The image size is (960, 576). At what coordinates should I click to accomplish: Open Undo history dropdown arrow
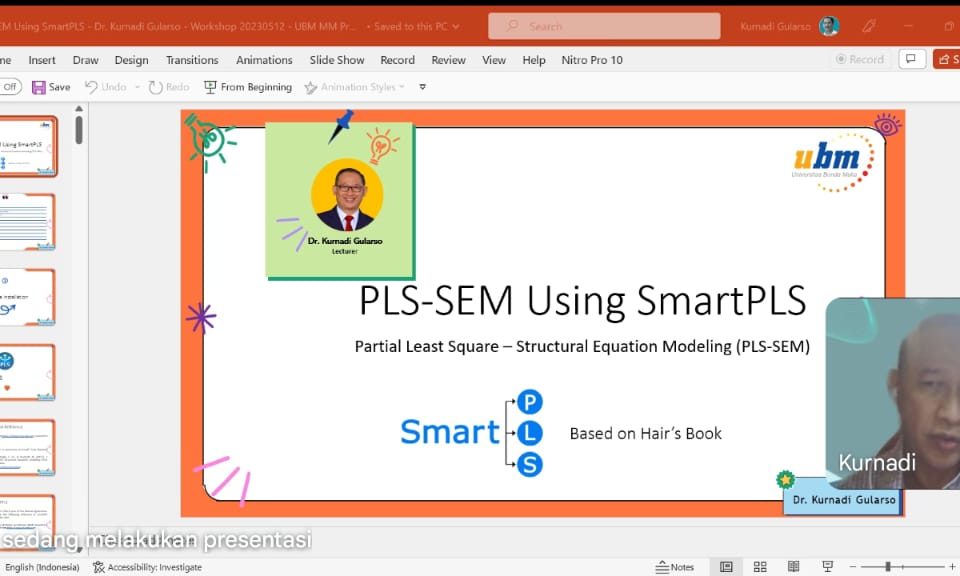(137, 87)
